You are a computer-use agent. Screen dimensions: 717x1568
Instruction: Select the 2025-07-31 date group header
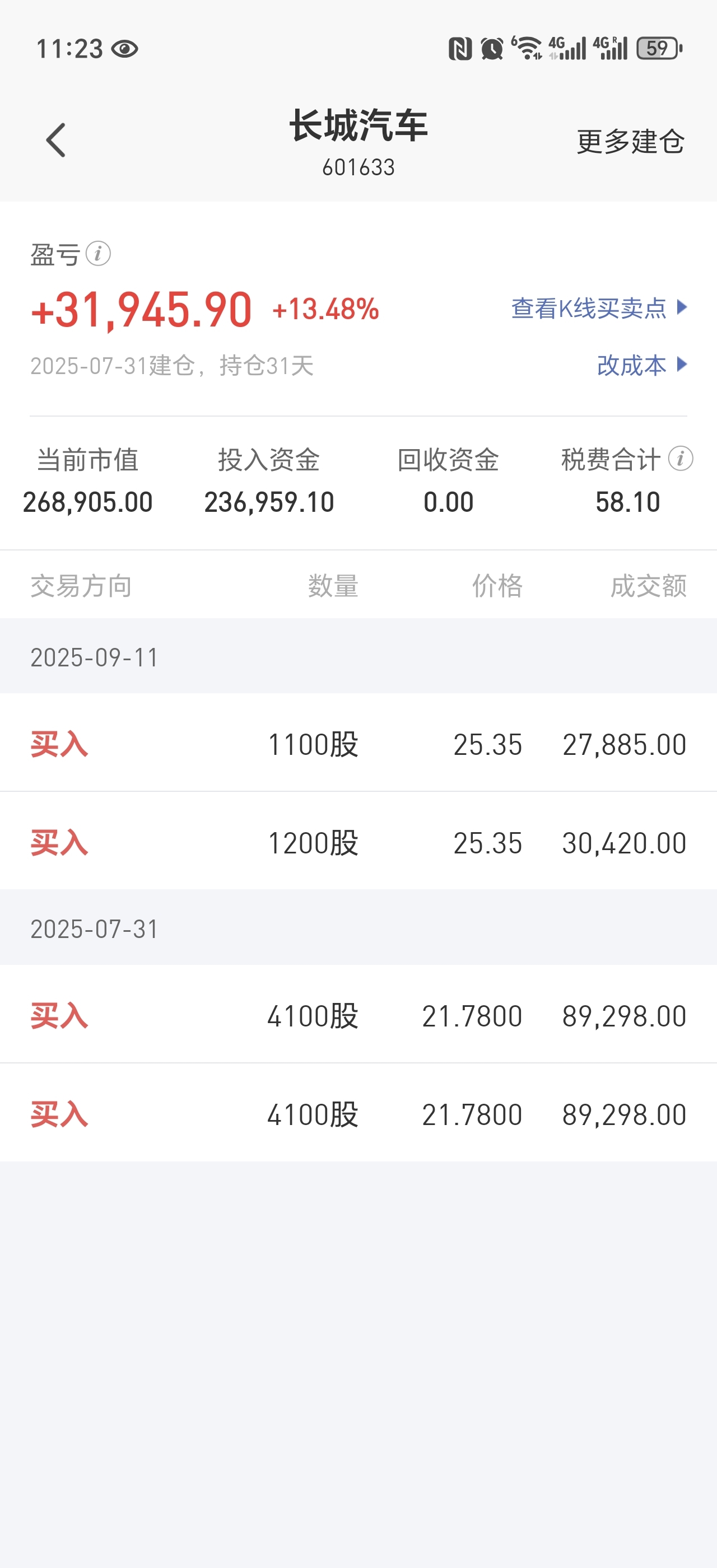point(358,928)
